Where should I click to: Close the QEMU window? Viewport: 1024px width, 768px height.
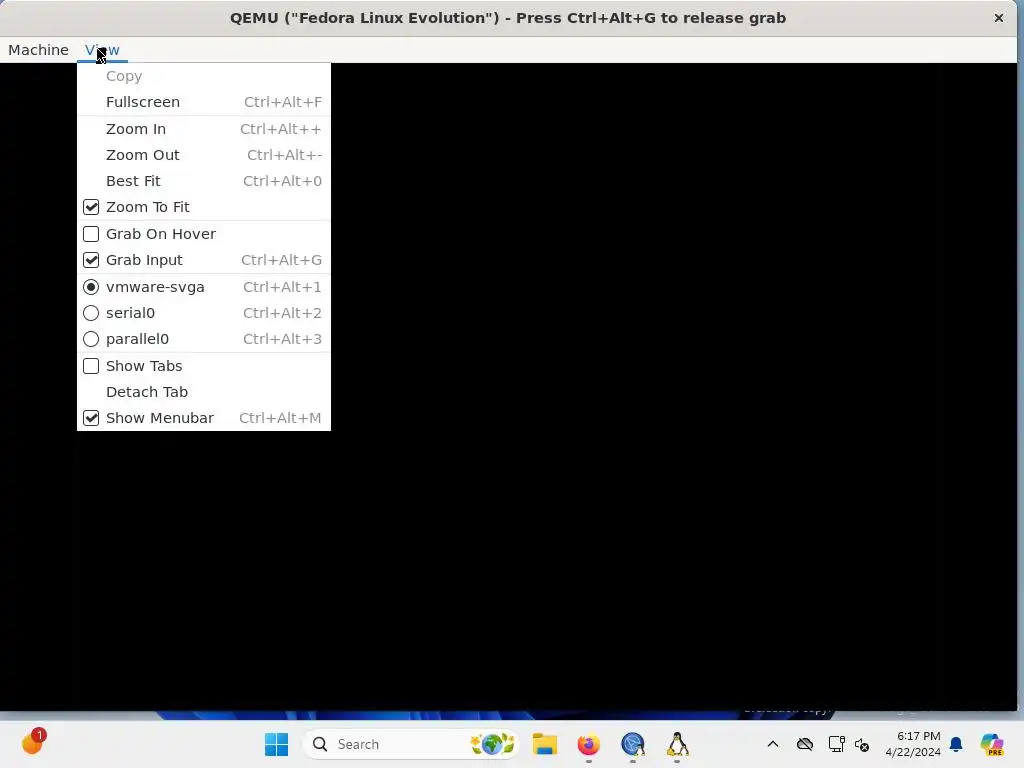click(999, 18)
